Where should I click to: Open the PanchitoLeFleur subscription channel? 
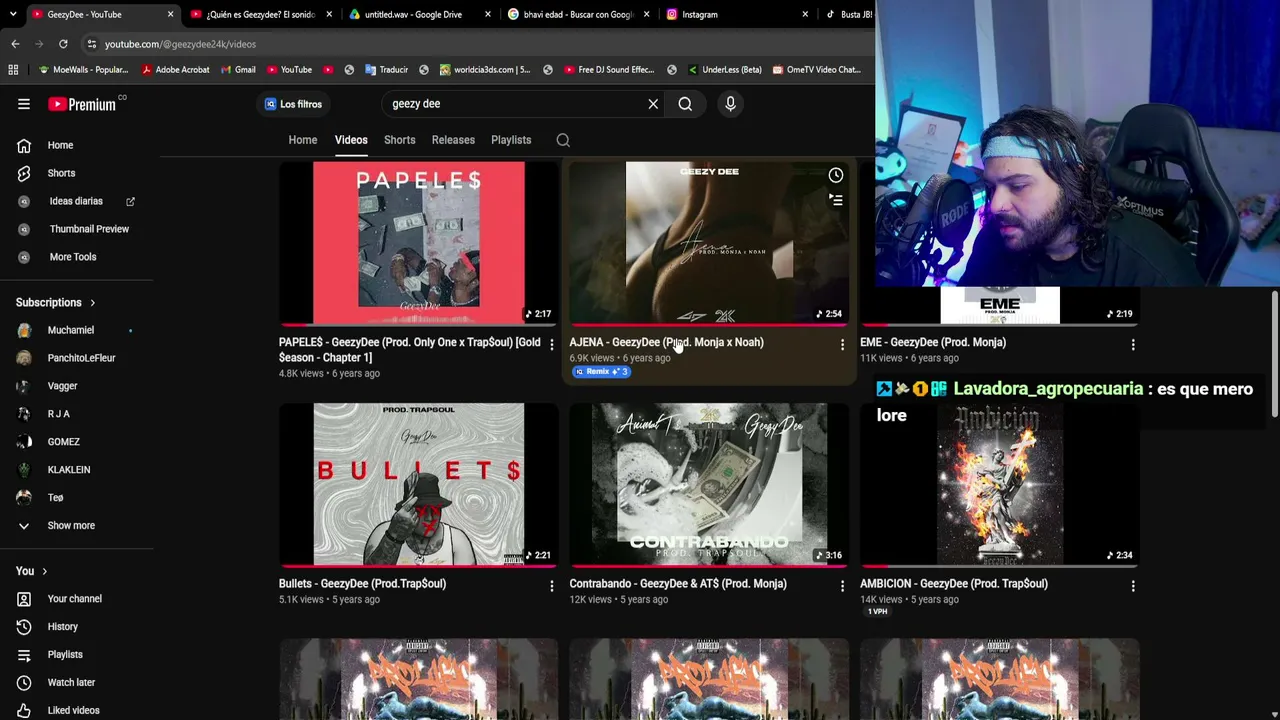point(80,358)
